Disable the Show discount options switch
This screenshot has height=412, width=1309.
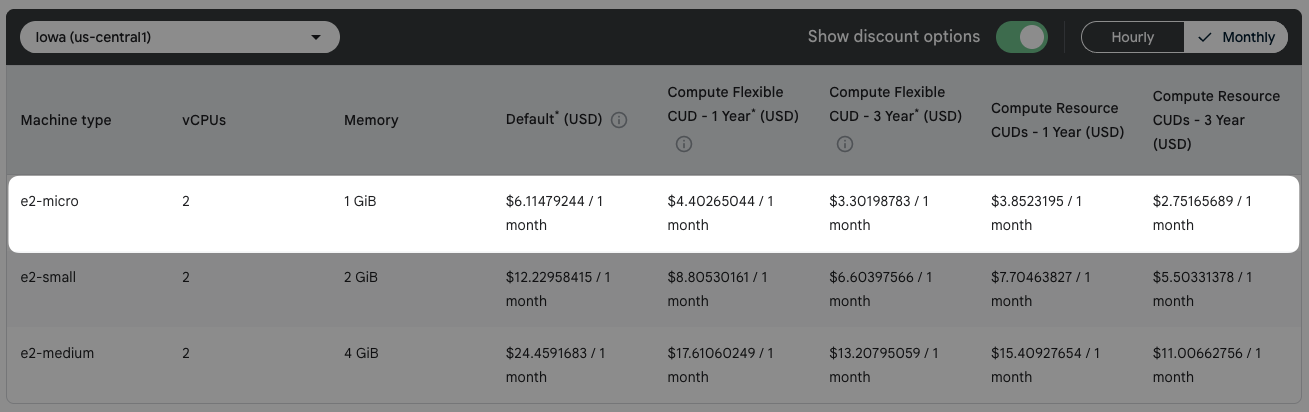click(1021, 37)
